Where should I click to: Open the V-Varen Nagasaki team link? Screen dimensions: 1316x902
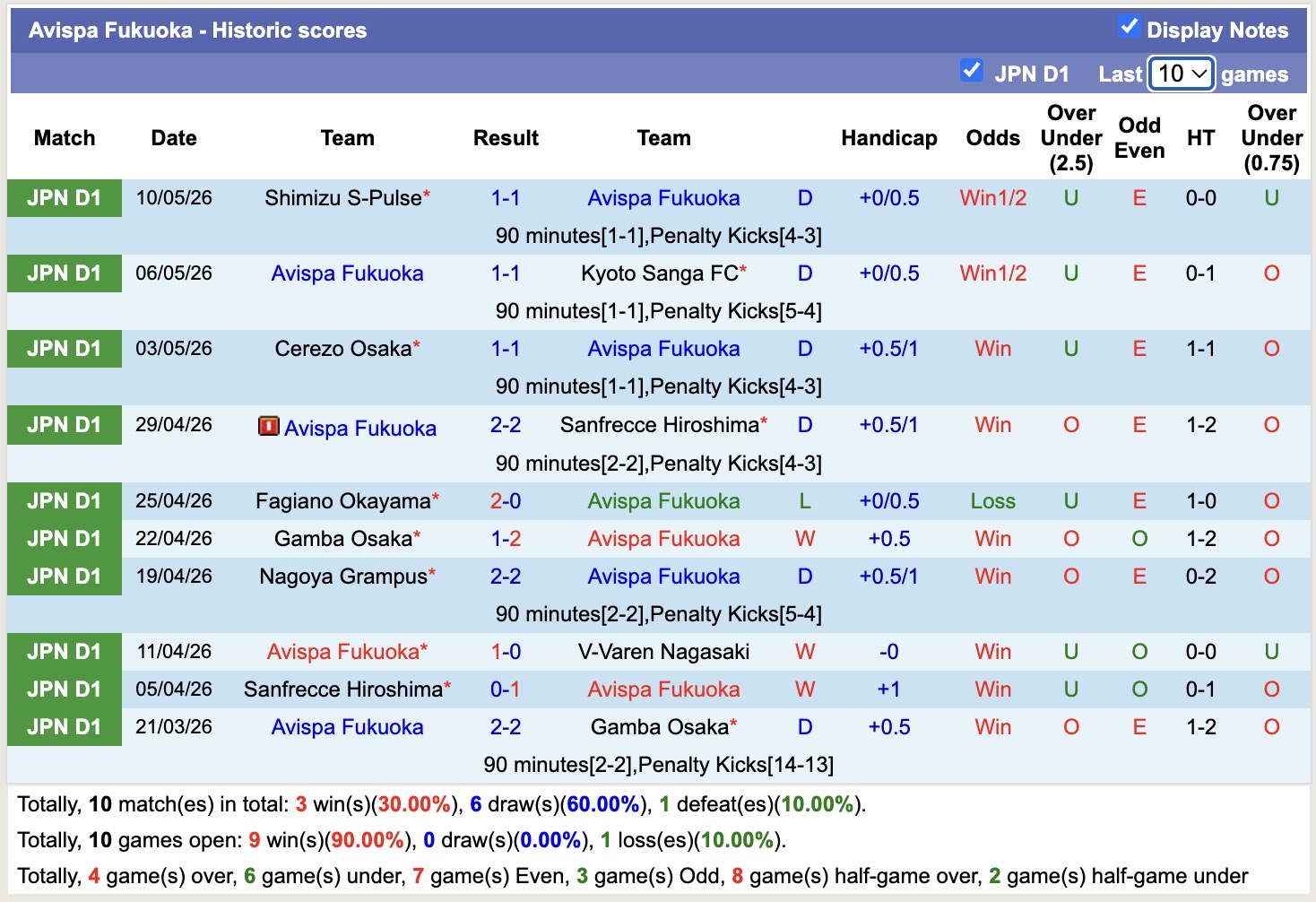coord(663,652)
